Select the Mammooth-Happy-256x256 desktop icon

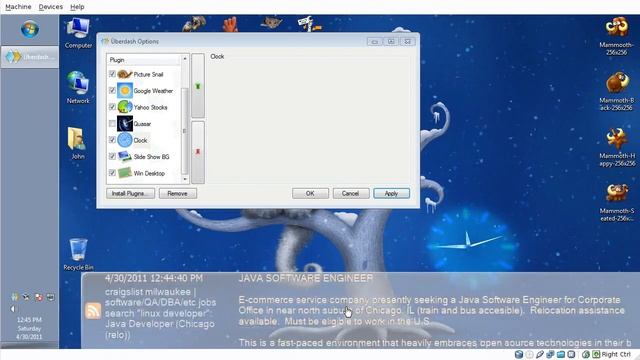(617, 147)
